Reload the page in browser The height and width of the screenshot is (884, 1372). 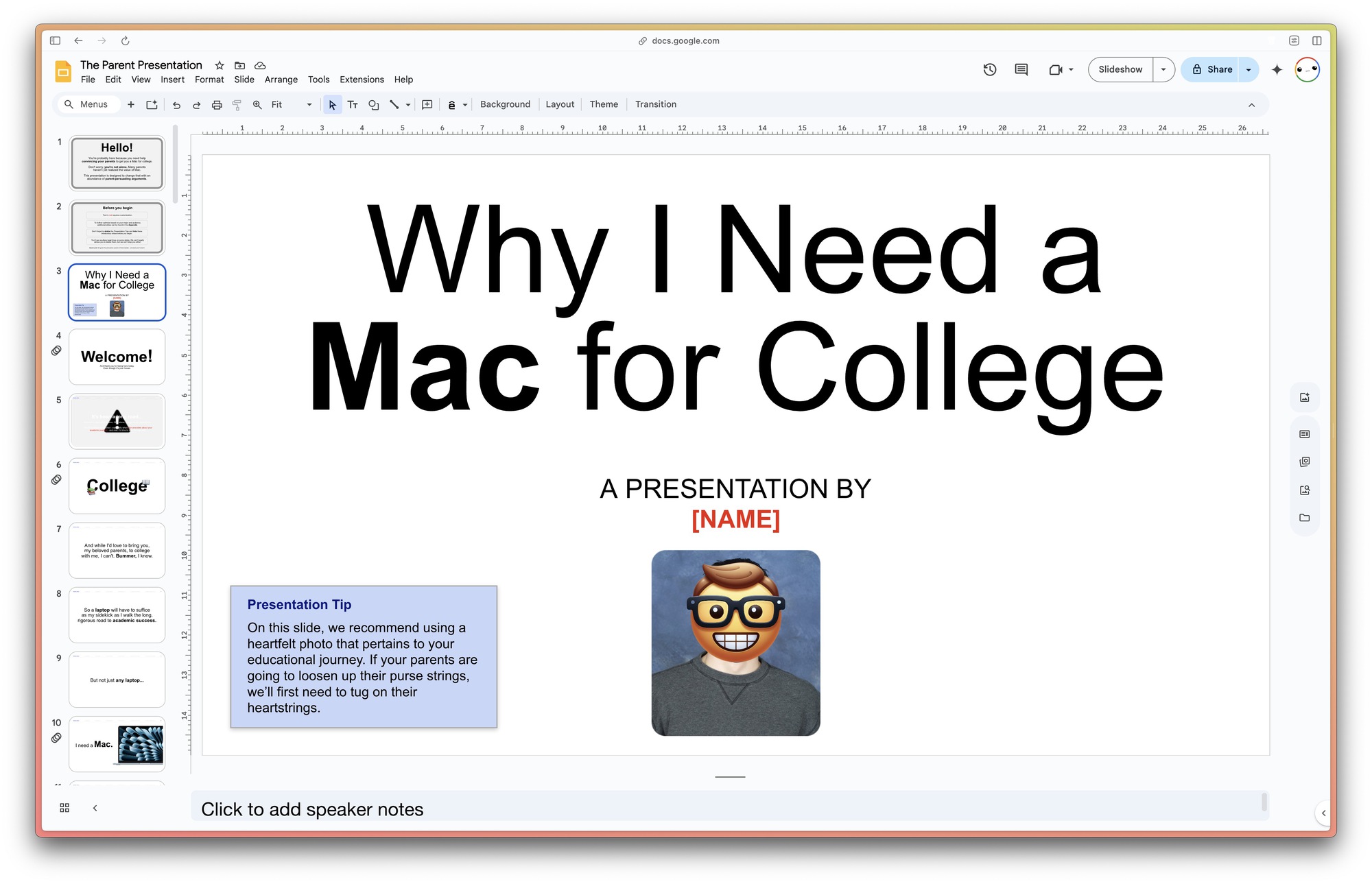pyautogui.click(x=125, y=40)
